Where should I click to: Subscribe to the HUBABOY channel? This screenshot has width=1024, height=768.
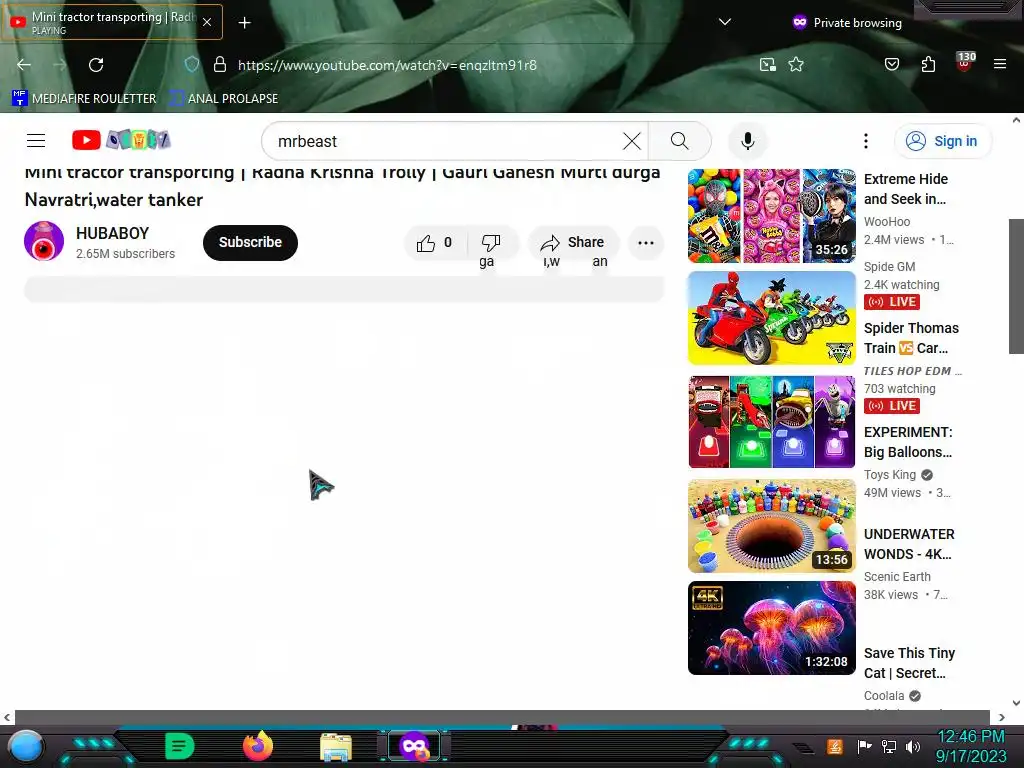250,243
